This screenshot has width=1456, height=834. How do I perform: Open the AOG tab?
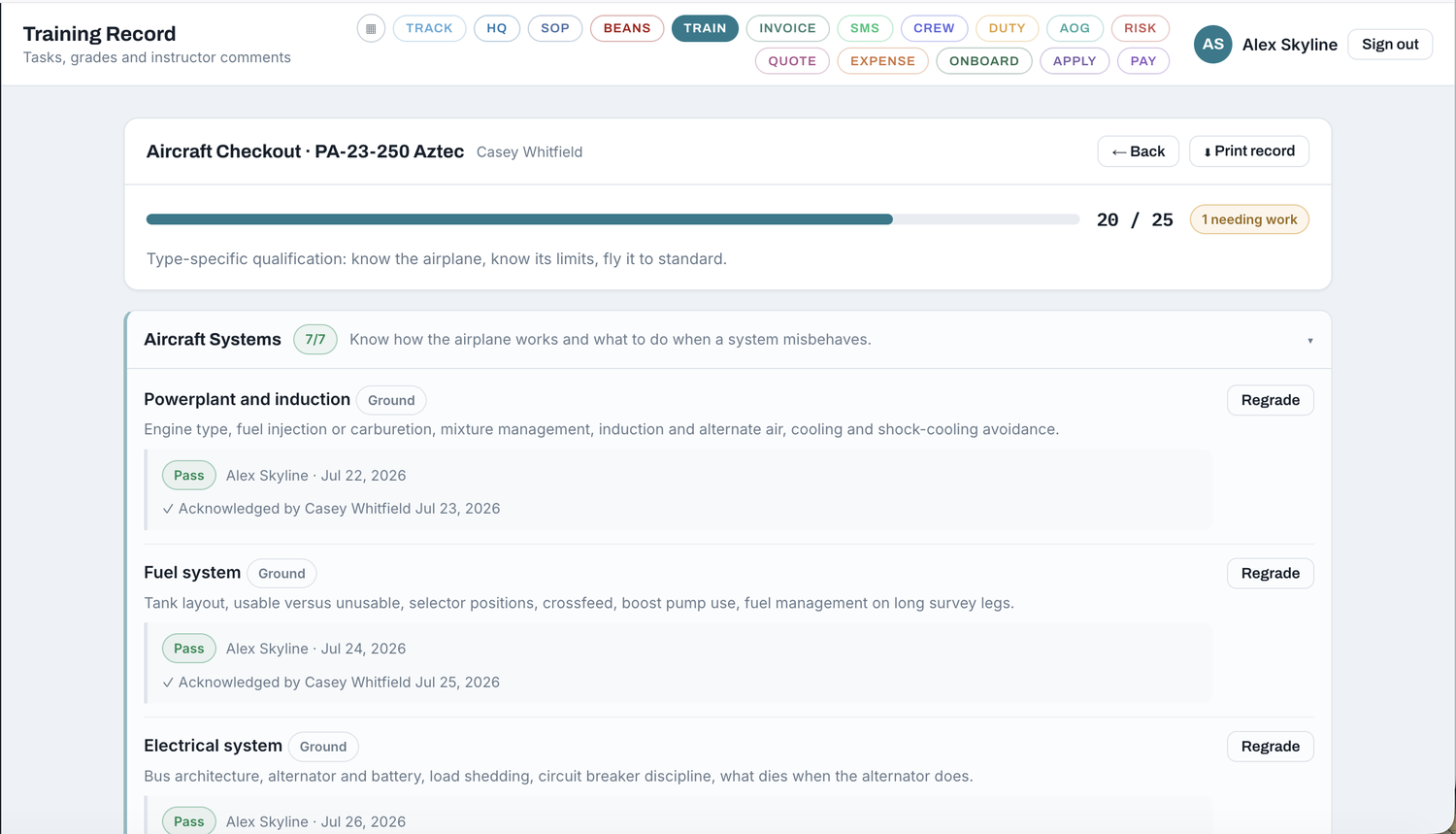(x=1075, y=28)
